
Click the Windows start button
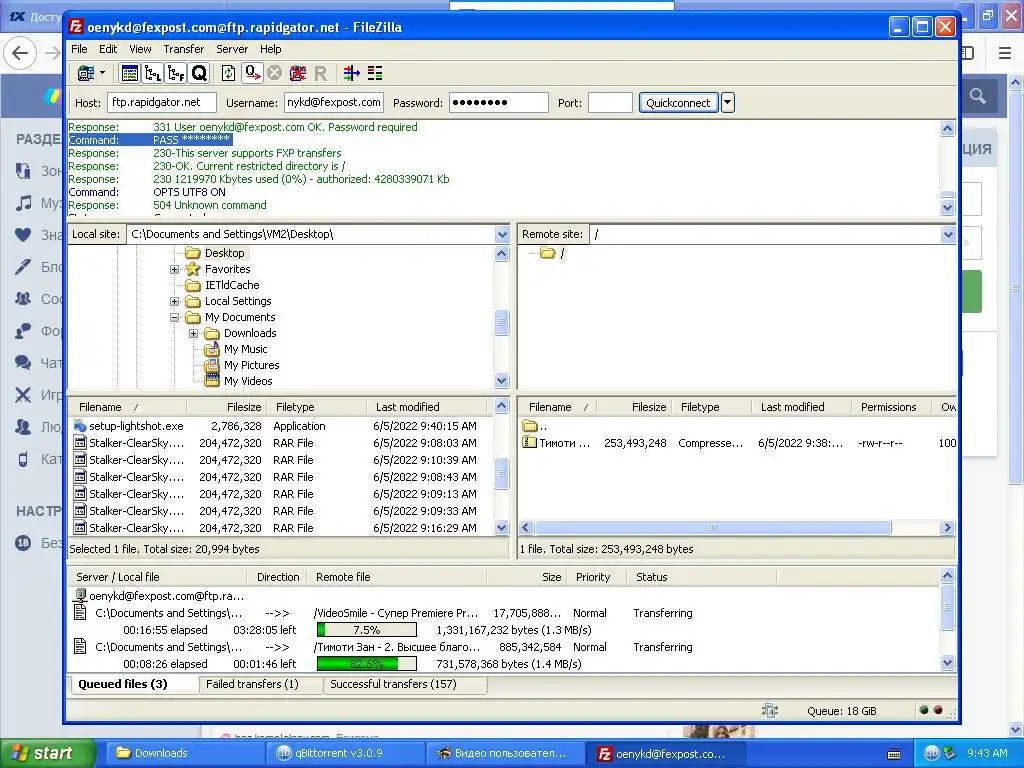pyautogui.click(x=47, y=754)
